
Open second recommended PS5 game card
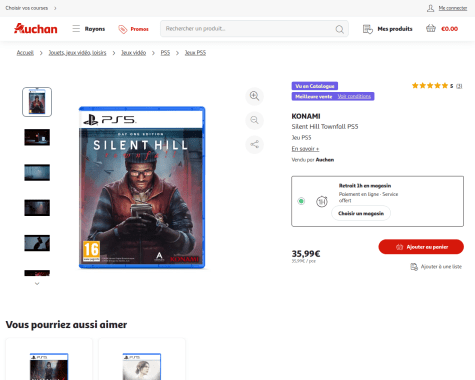(142, 359)
